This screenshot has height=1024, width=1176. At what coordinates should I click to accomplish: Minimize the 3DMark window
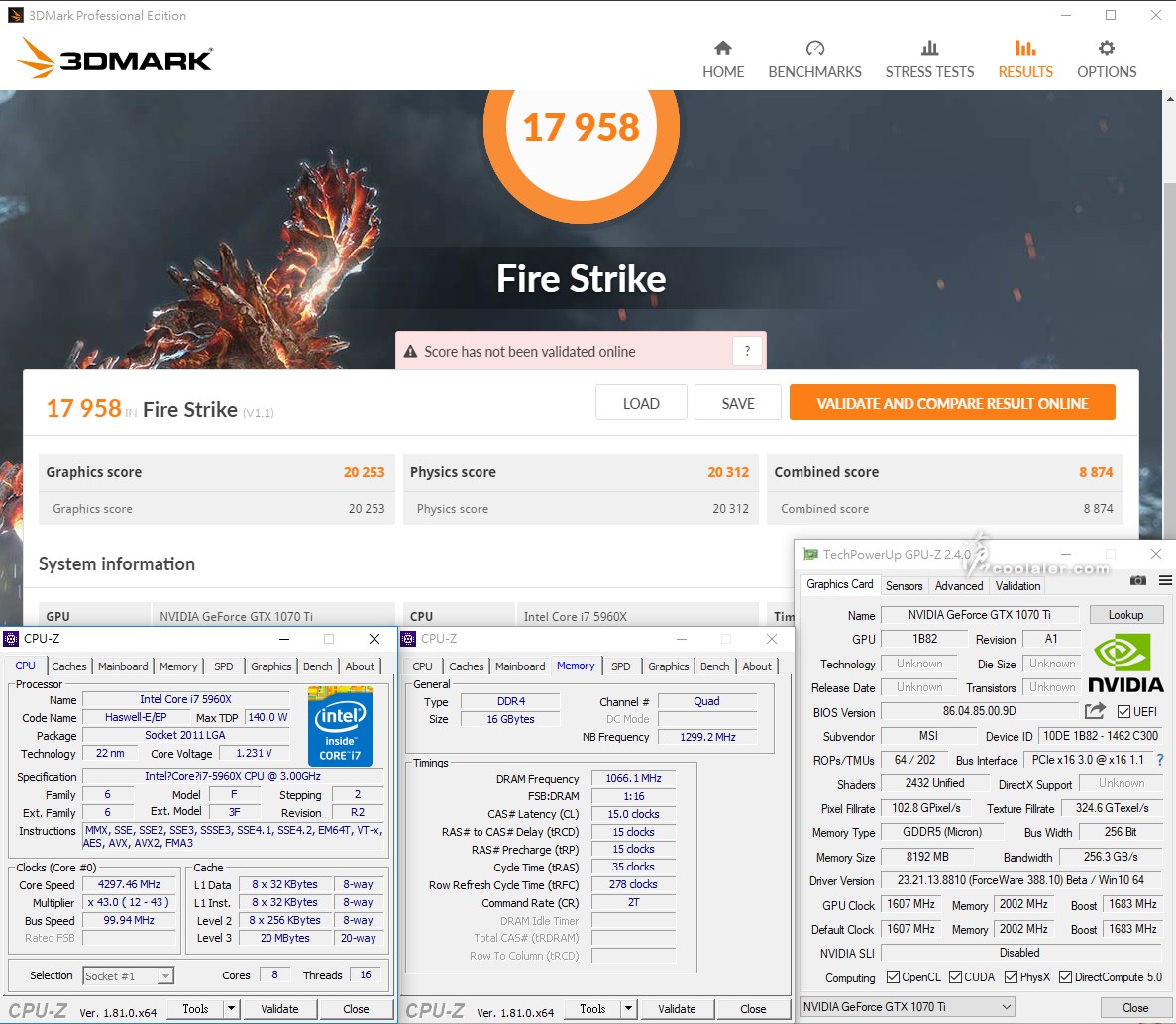click(1066, 15)
